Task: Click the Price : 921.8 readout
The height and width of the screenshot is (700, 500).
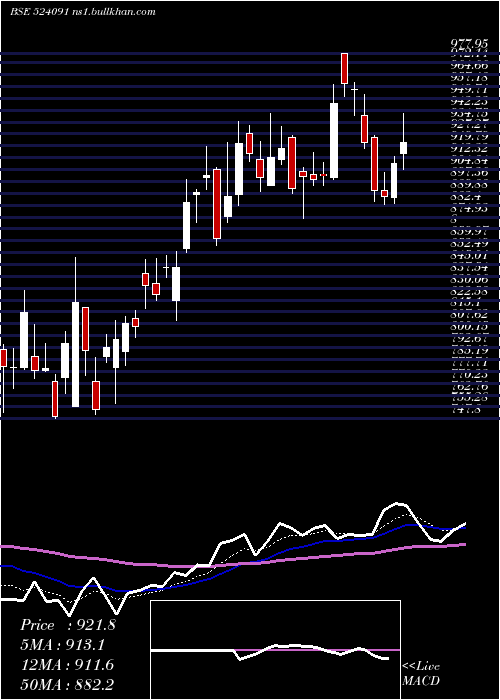Action: tap(68, 625)
